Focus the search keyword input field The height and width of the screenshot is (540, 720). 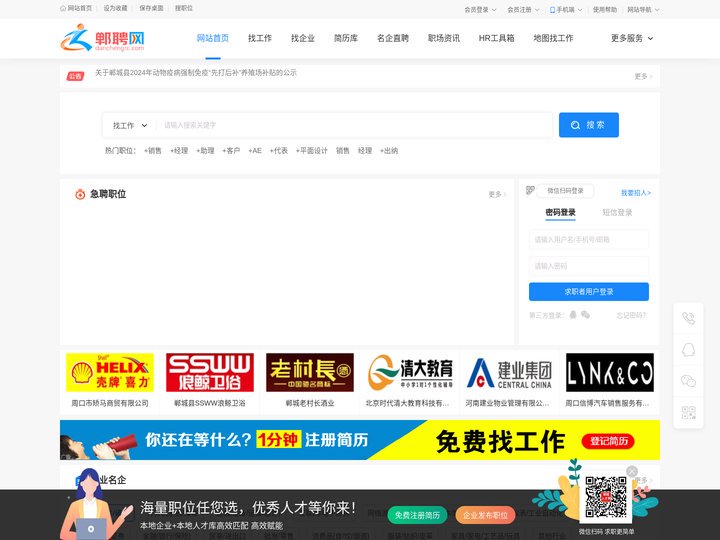[x=354, y=125]
